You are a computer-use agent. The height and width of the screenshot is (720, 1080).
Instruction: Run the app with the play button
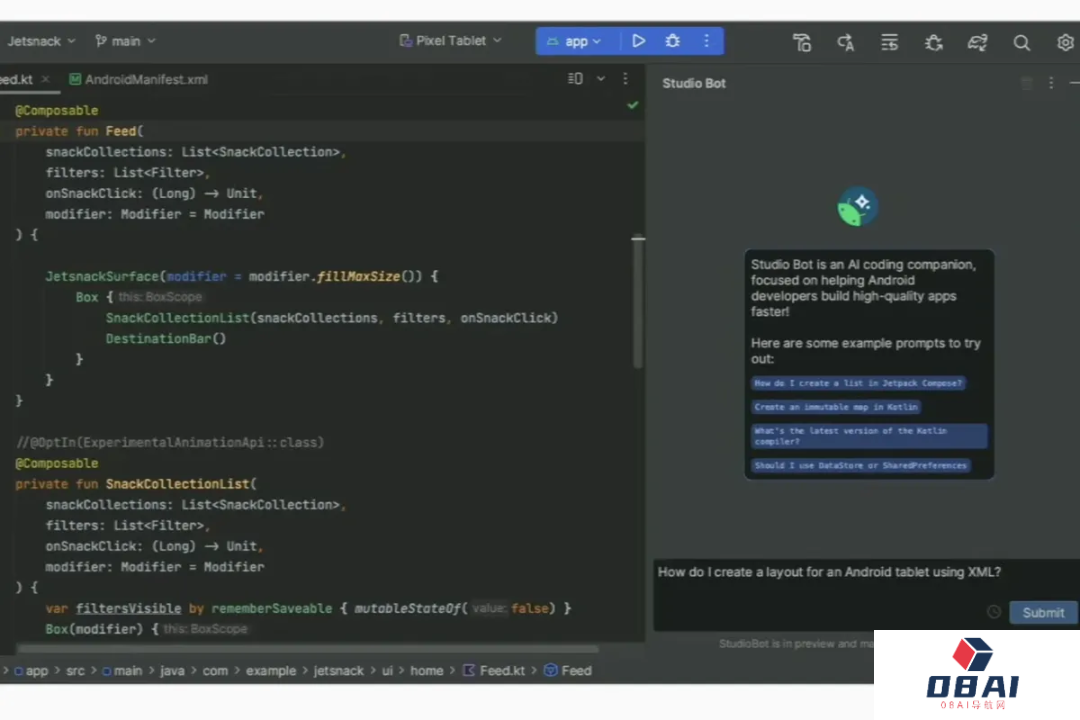[x=638, y=41]
